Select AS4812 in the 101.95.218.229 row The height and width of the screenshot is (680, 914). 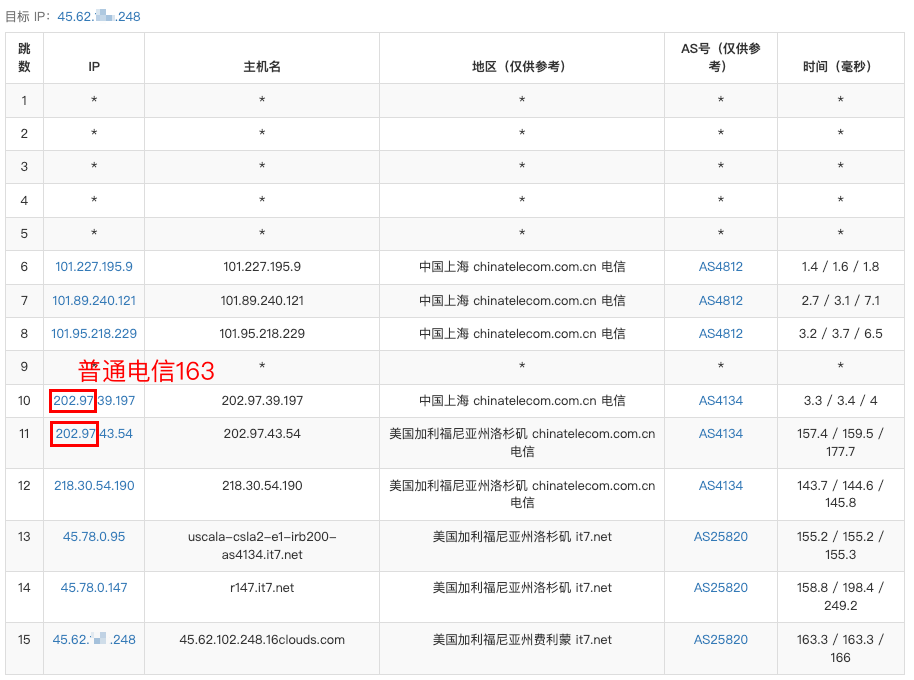click(720, 334)
